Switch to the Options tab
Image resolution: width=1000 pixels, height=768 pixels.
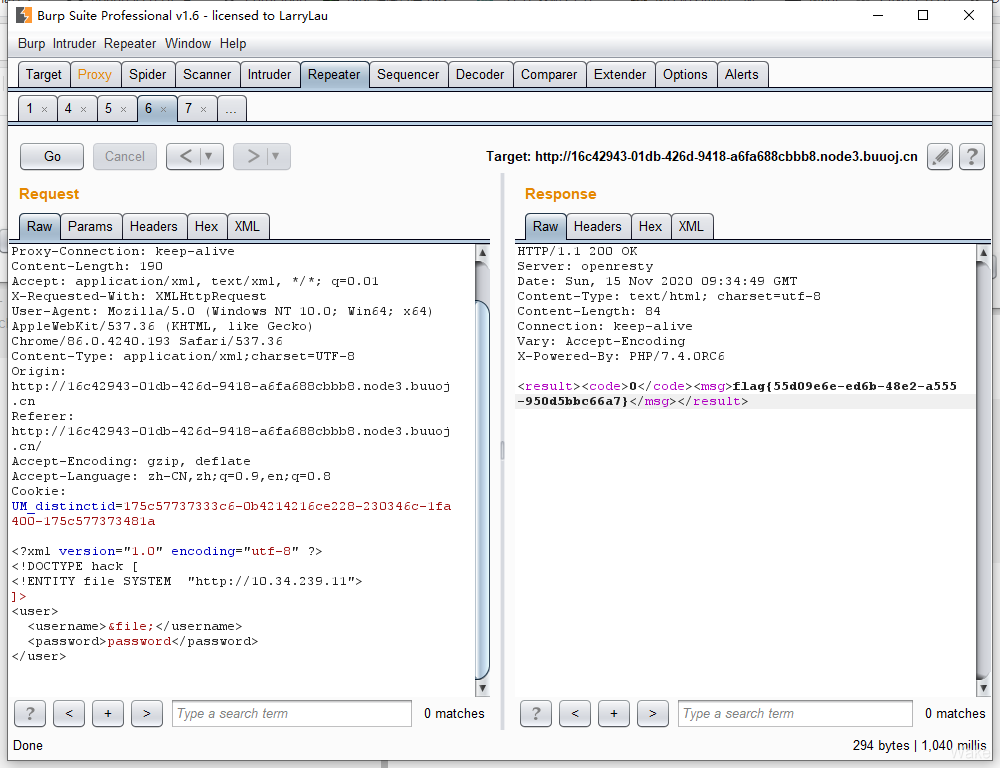(686, 75)
